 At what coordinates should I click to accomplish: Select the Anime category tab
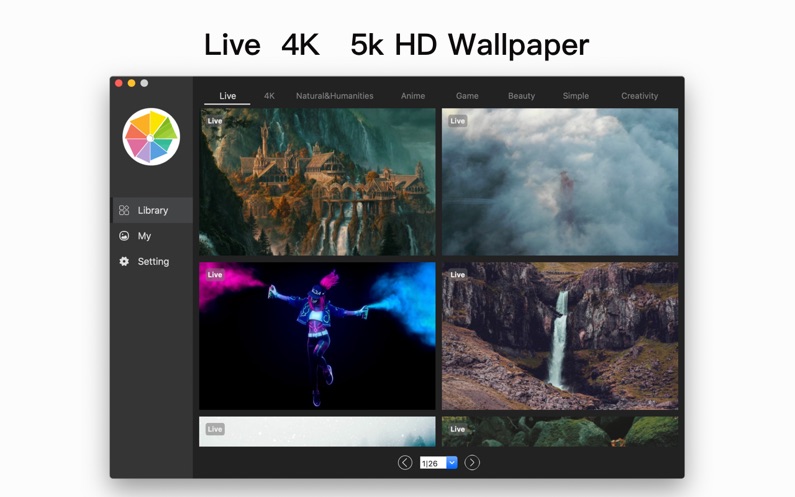tap(413, 96)
